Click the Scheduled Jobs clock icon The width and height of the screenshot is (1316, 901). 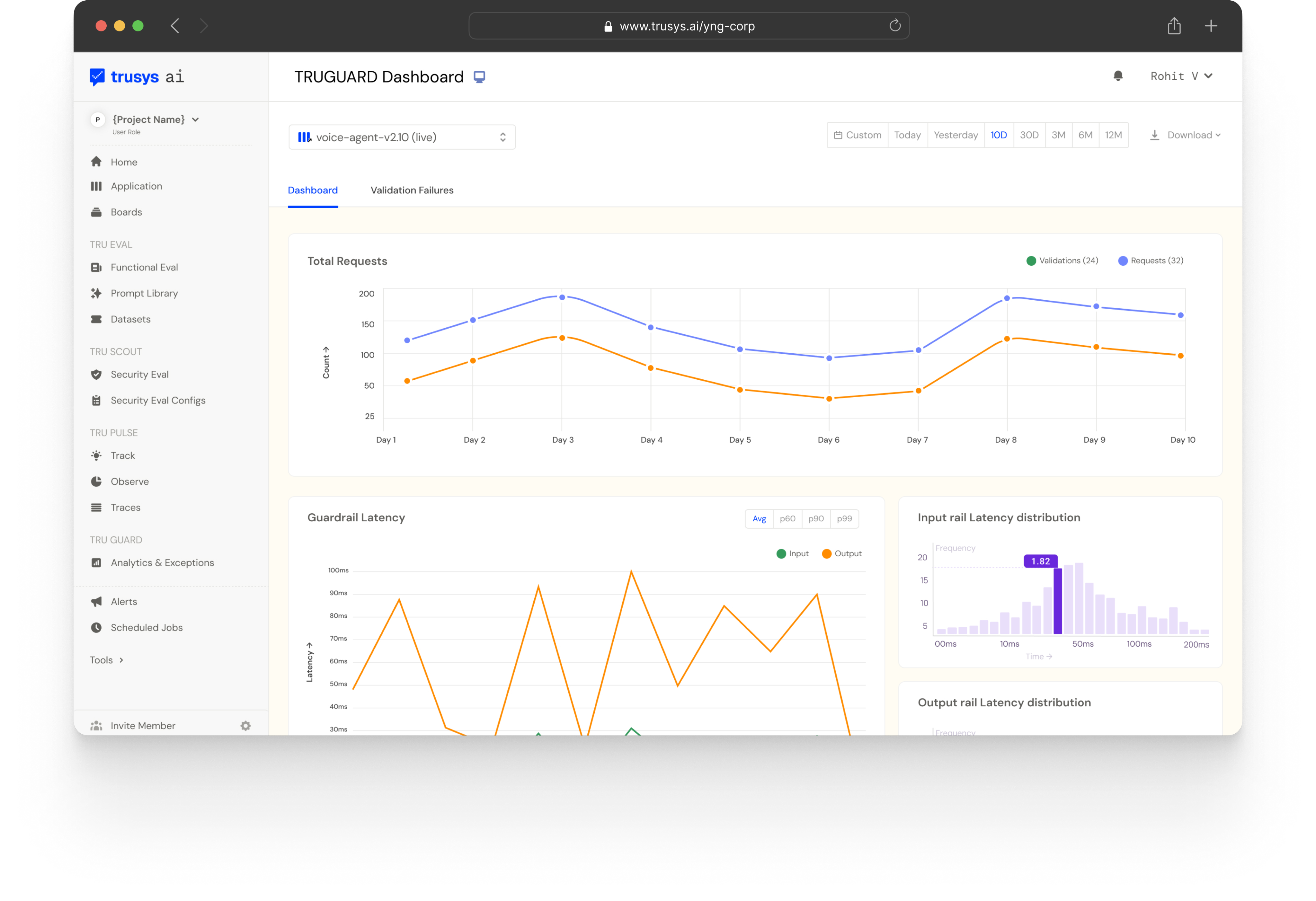coord(96,628)
